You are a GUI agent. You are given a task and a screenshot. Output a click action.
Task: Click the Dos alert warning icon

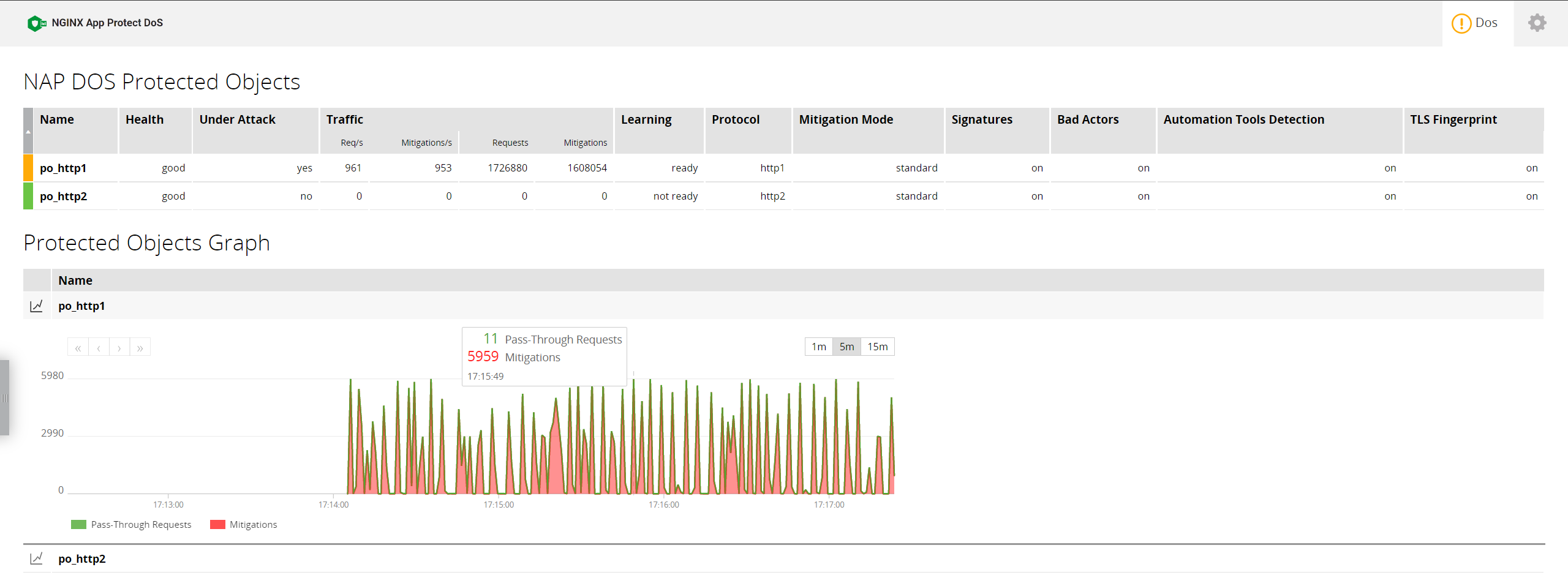(x=1461, y=23)
